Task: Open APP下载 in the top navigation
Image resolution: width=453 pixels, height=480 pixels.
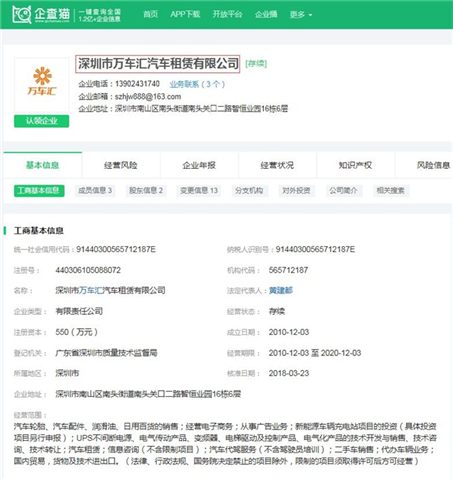Action: 185,14
